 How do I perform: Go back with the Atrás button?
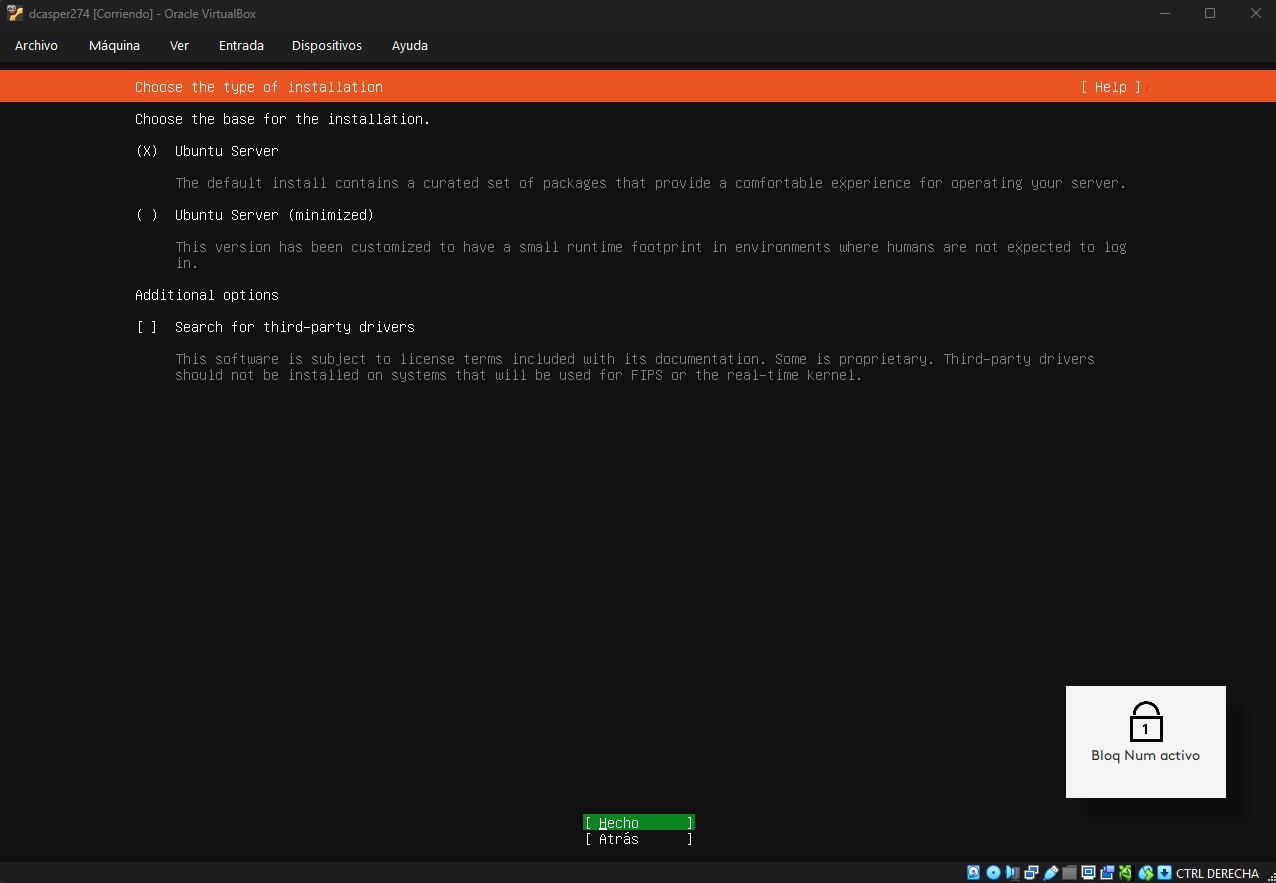click(638, 839)
